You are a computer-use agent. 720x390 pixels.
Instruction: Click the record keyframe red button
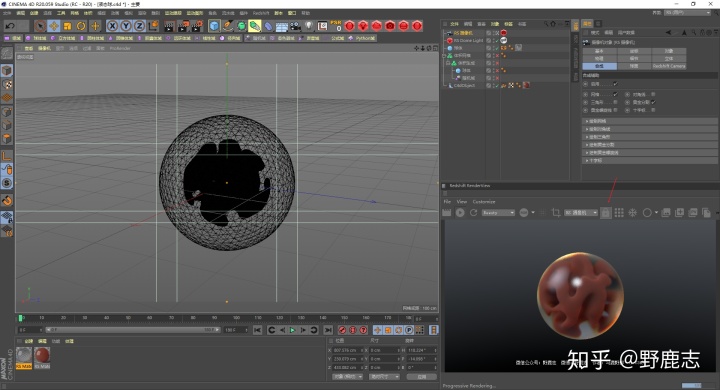click(x=342, y=330)
